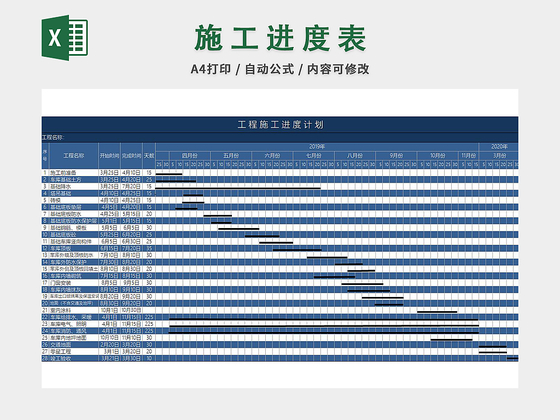
Task: Select the 完成时间 column header
Action: (131, 156)
